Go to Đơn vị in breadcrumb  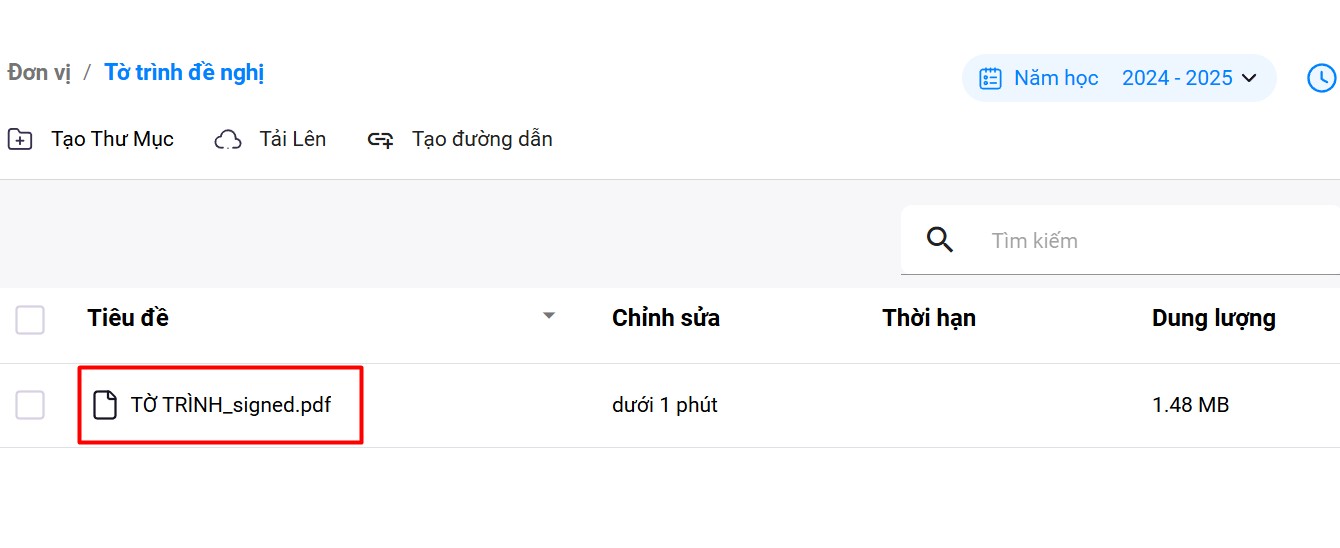(x=39, y=73)
